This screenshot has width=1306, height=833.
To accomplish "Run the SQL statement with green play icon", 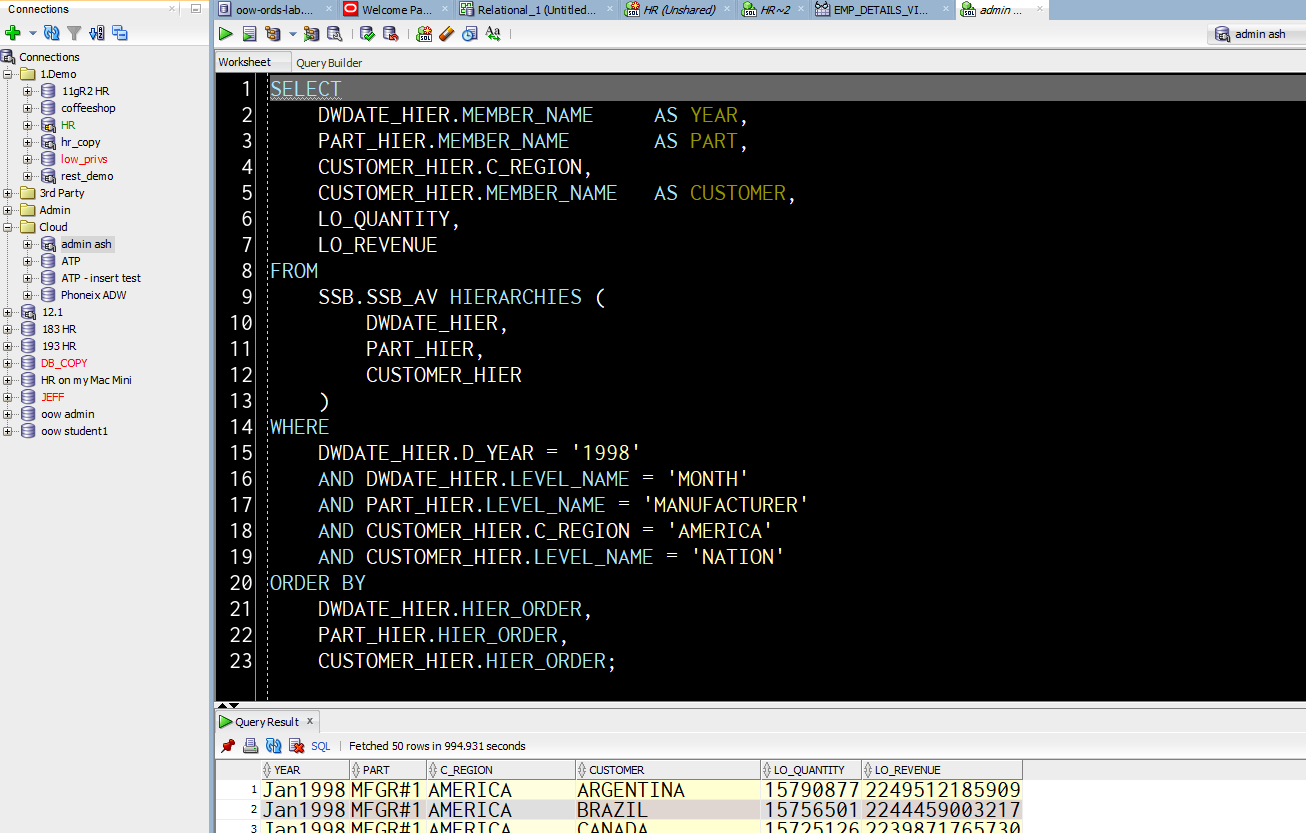I will (226, 33).
